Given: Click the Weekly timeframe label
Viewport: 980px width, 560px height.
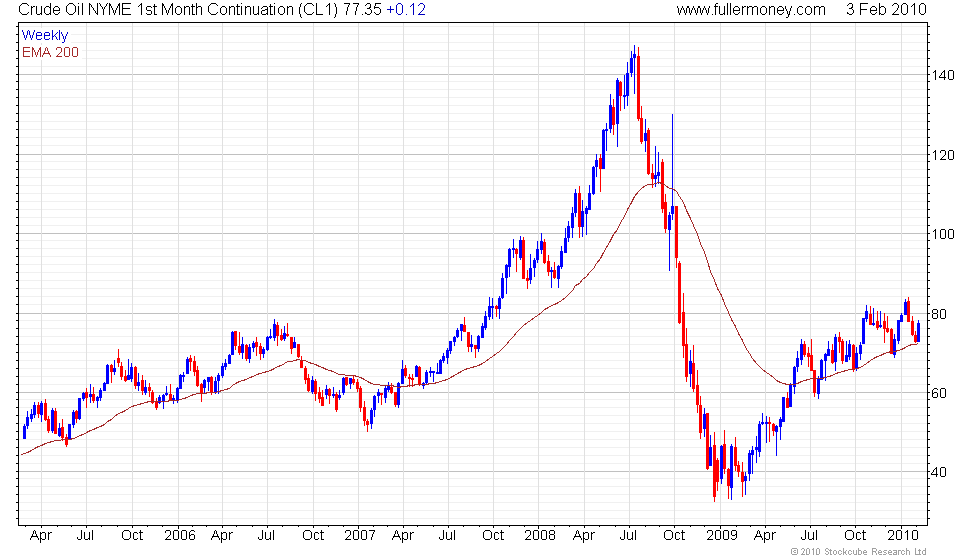Looking at the screenshot, I should click(x=44, y=36).
